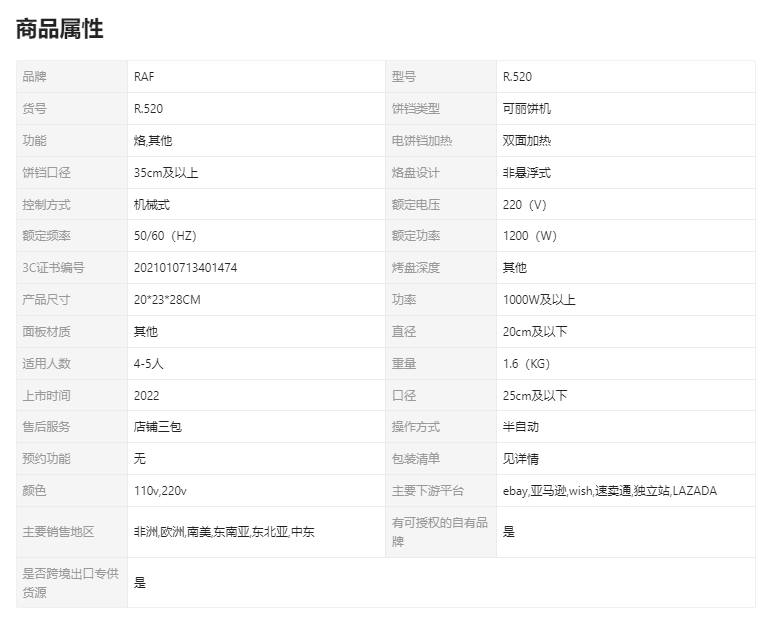Click the 电饼铛加热 label
Viewport: 771px width, 619px height.
(422, 141)
